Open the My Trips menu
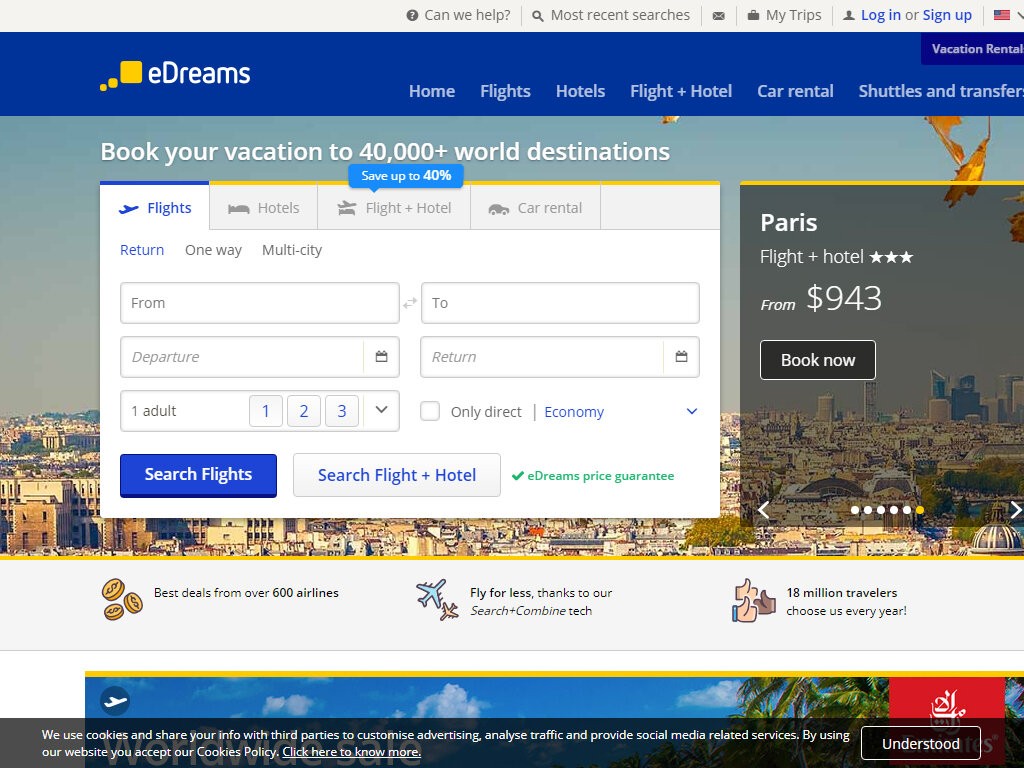Screen dimensions: 1024x768 pos(784,15)
